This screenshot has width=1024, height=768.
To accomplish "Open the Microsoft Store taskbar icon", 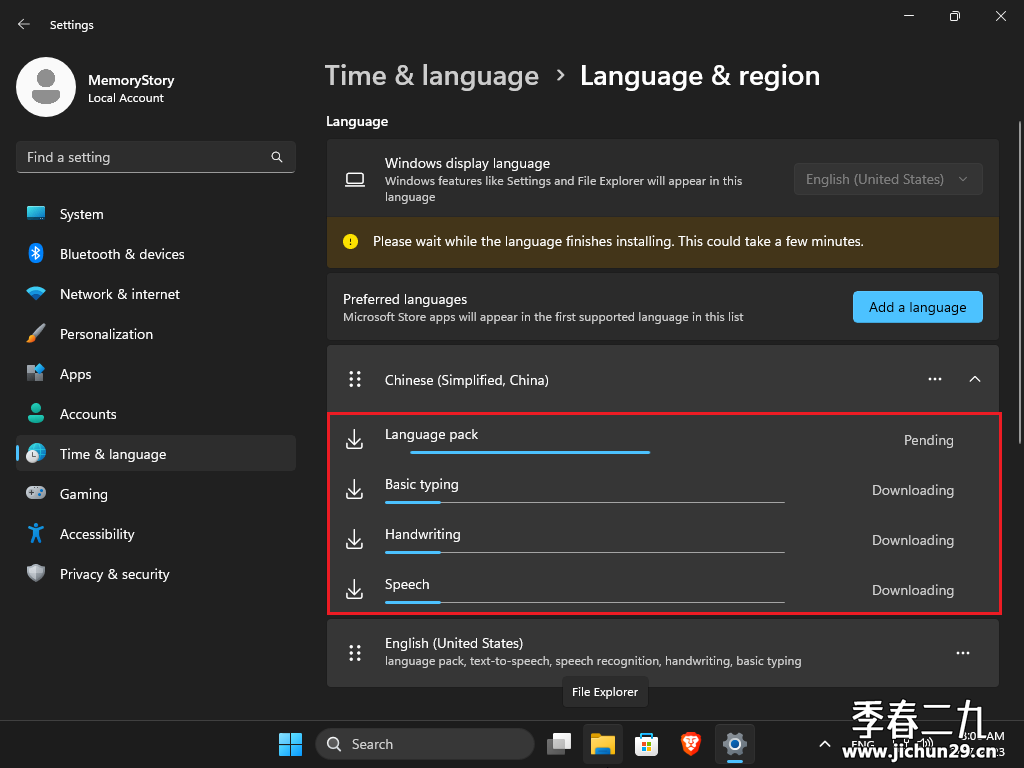I will pyautogui.click(x=647, y=744).
